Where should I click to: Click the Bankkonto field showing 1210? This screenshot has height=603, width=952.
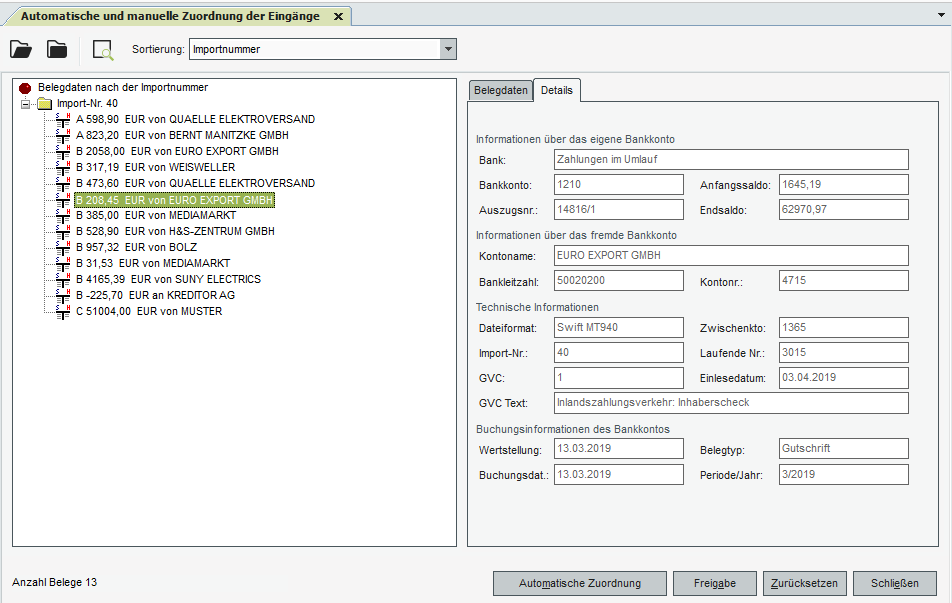coord(619,185)
